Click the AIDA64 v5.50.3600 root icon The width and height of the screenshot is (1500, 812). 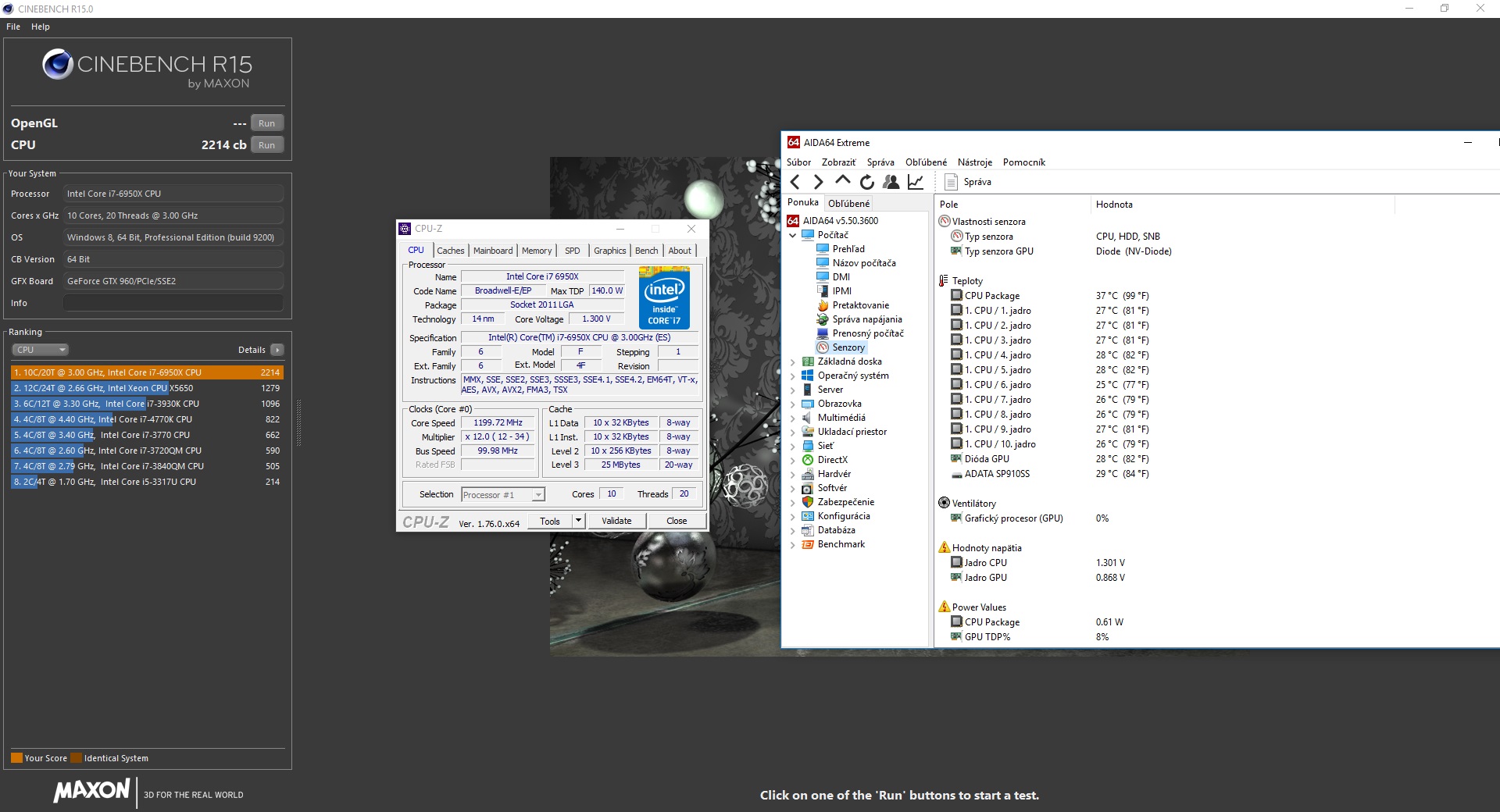tap(793, 221)
